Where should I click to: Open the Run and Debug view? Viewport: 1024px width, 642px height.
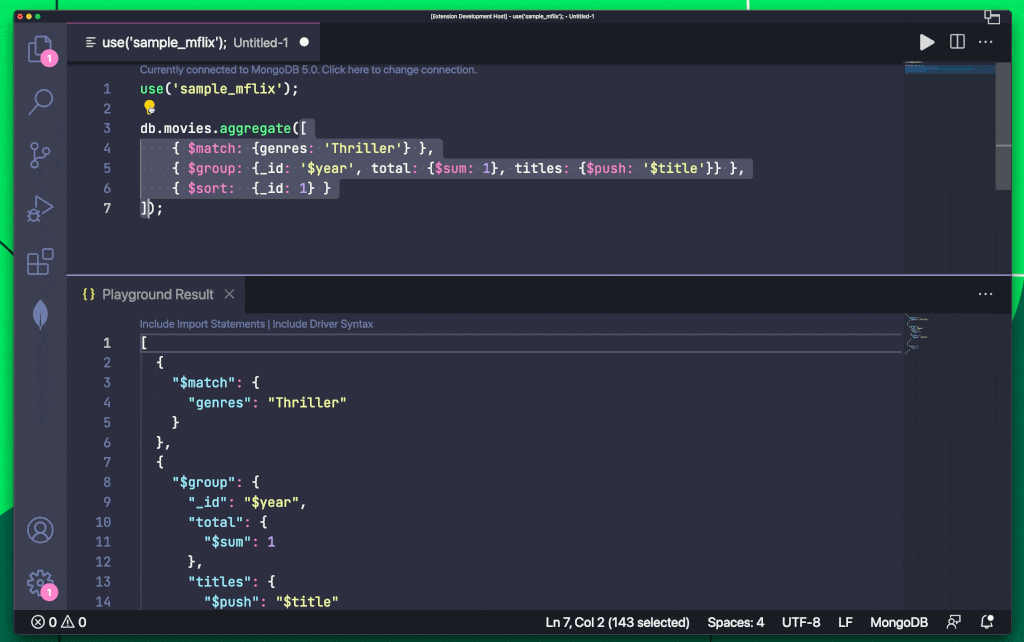pyautogui.click(x=40, y=209)
